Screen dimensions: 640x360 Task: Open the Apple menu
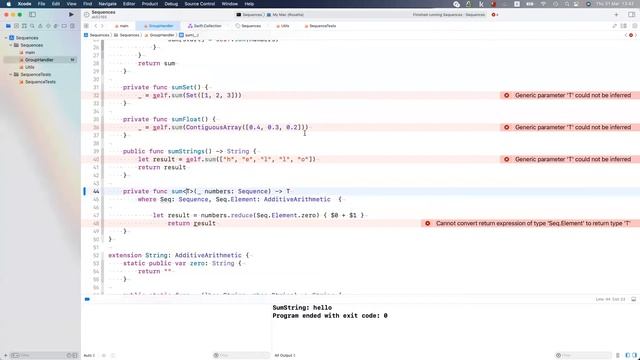point(8,4)
